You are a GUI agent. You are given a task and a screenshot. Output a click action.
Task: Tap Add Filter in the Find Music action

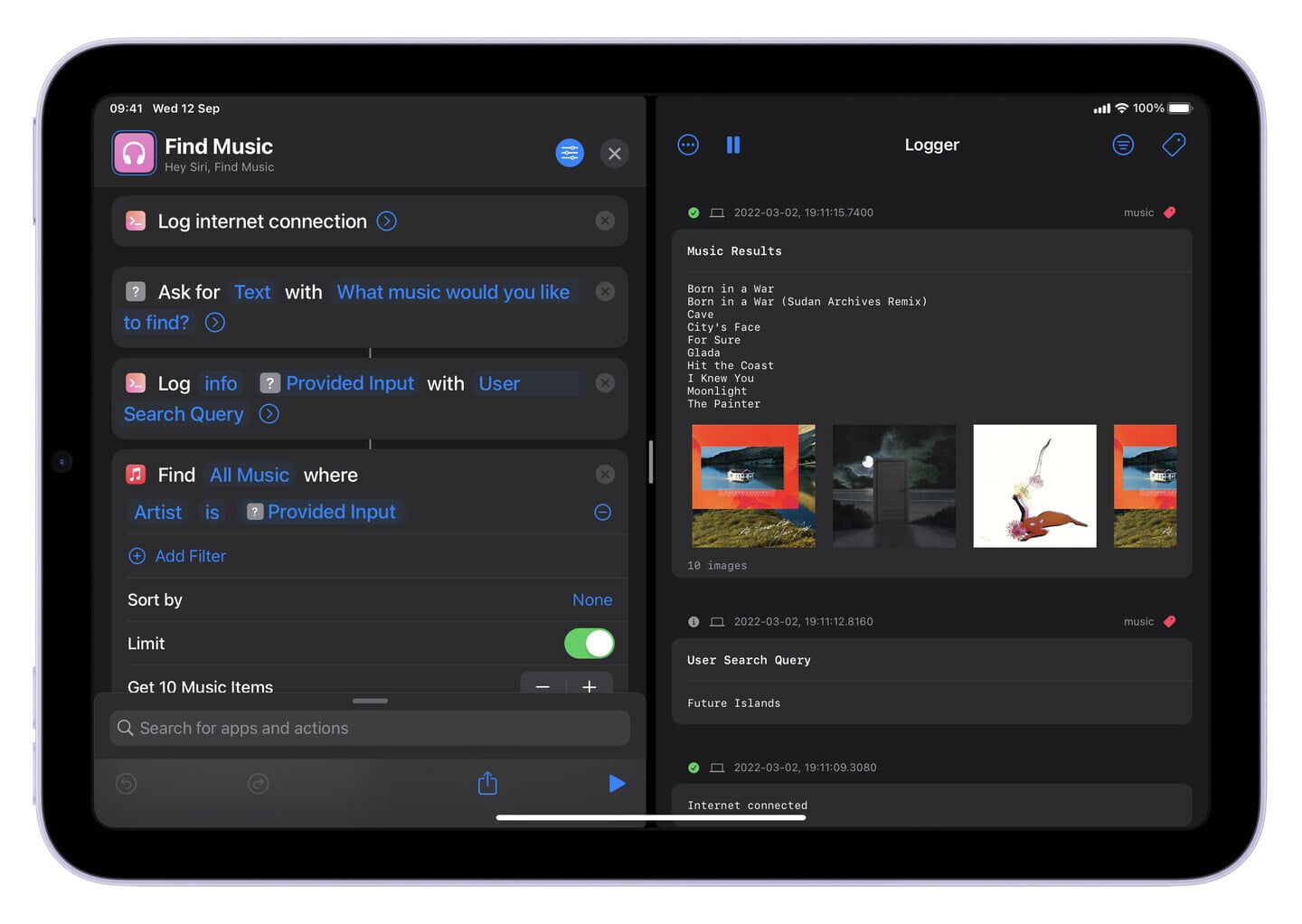pos(177,555)
